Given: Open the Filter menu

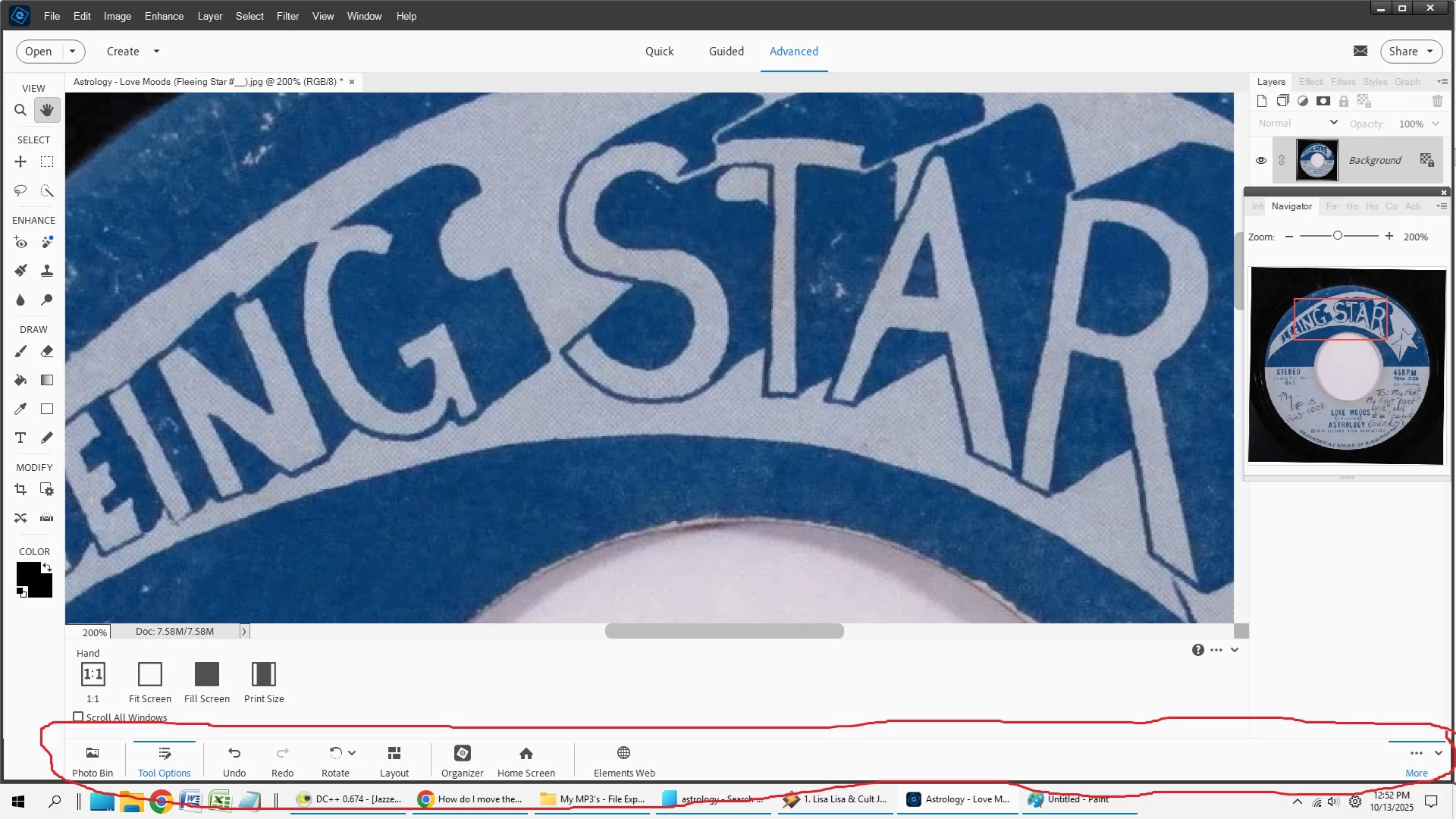Looking at the screenshot, I should point(287,16).
